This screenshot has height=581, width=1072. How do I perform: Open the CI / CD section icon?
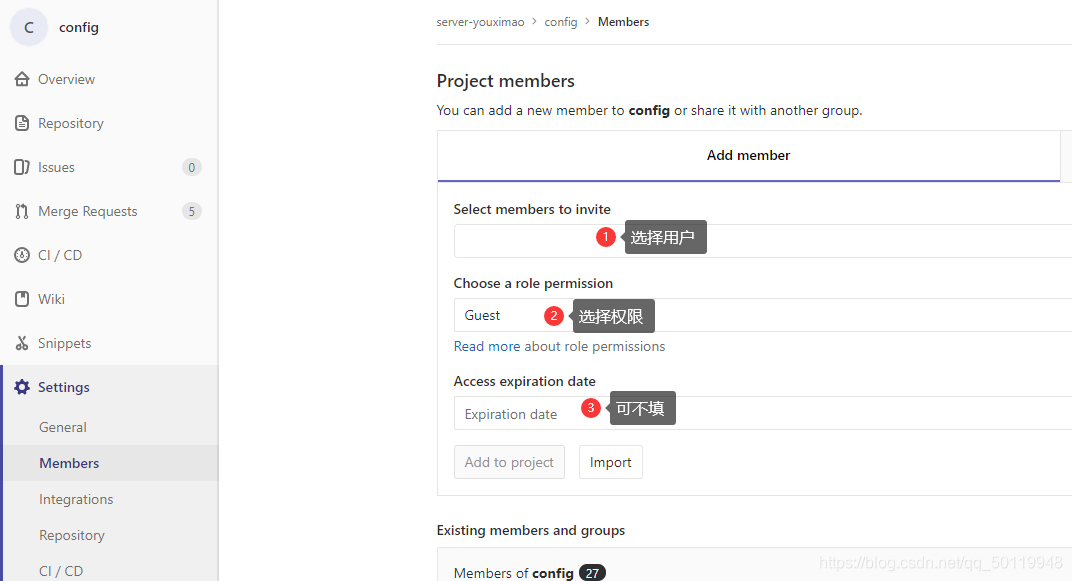pyautogui.click(x=22, y=255)
